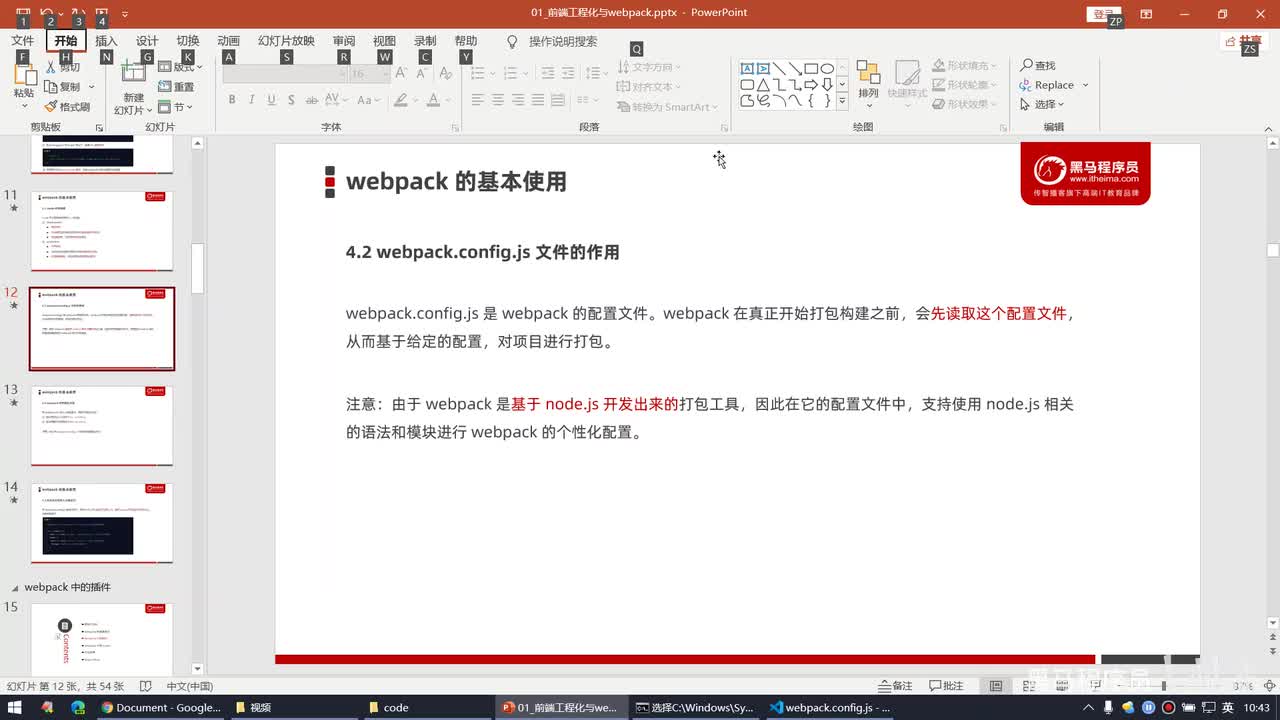Viewport: 1280px width, 720px height.
Task: Open the Slide Show (幻灯片放映) tab
Action: [286, 41]
